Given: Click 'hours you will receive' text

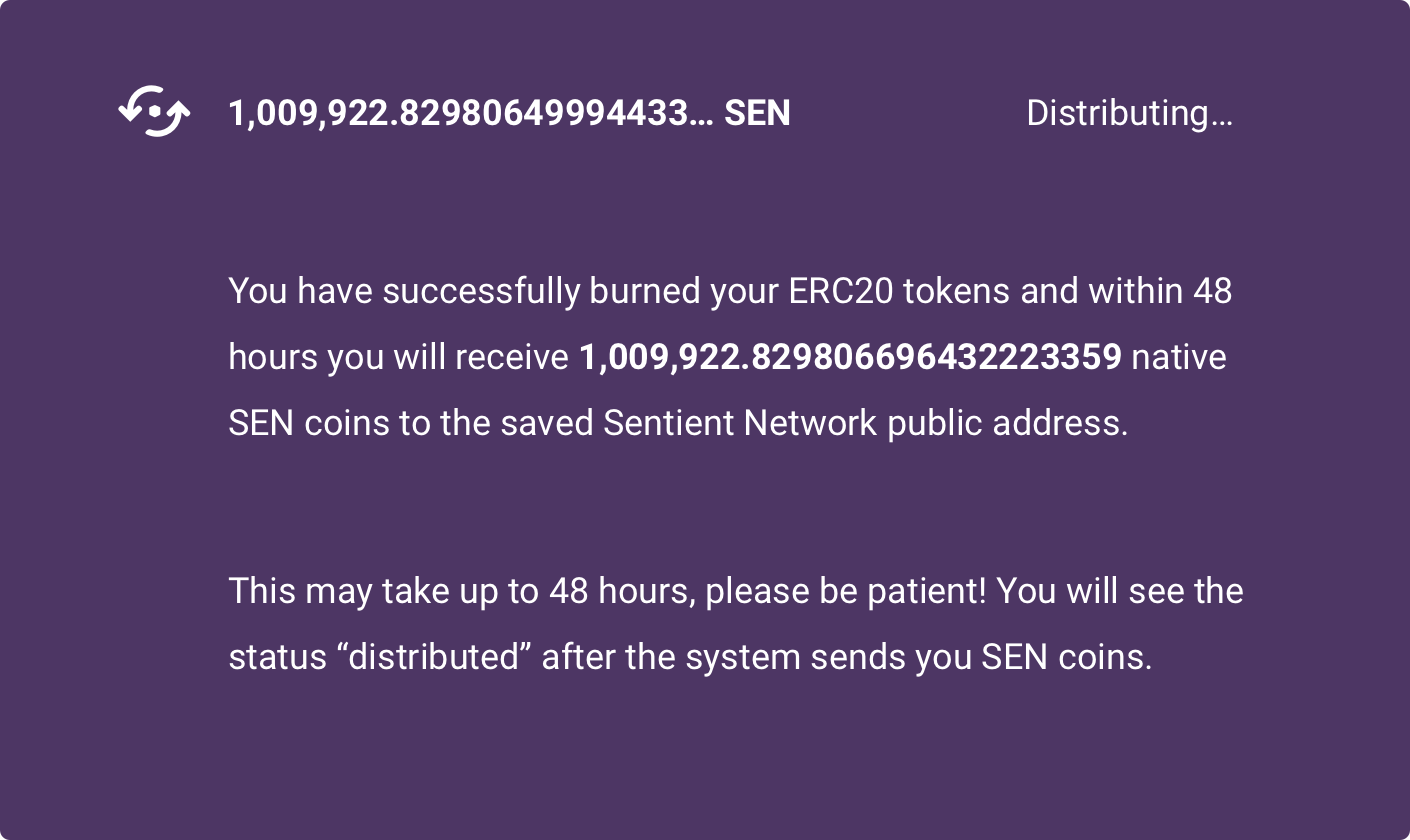Looking at the screenshot, I should [398, 357].
